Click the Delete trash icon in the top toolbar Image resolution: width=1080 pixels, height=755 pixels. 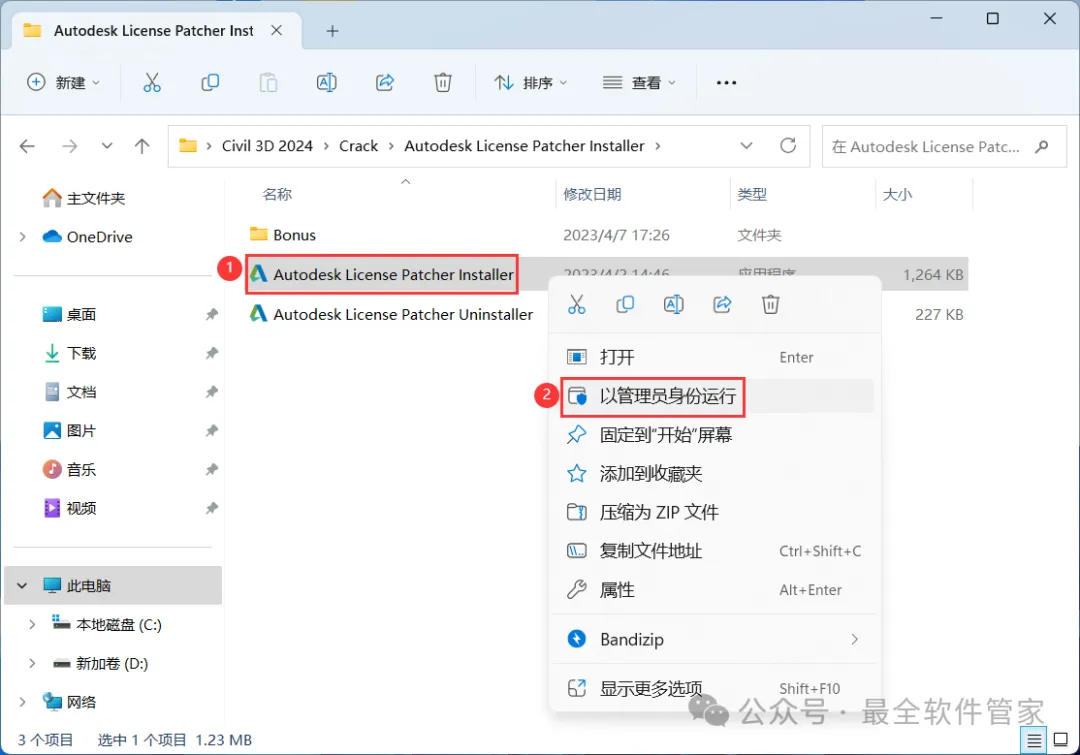coord(443,83)
